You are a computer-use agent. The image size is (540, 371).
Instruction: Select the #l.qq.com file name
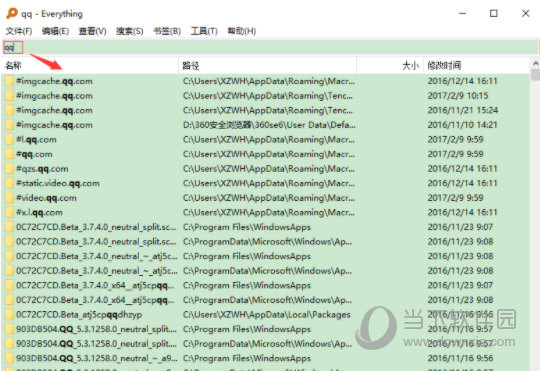[36, 140]
